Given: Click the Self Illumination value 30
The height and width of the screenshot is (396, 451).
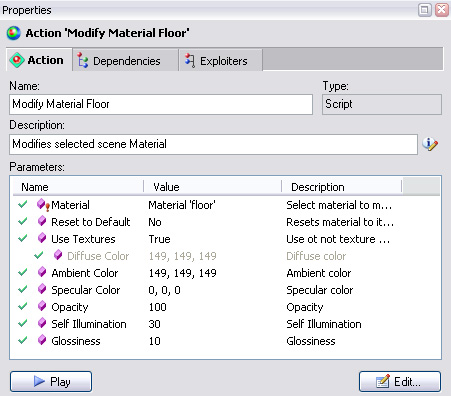Looking at the screenshot, I should 154,324.
